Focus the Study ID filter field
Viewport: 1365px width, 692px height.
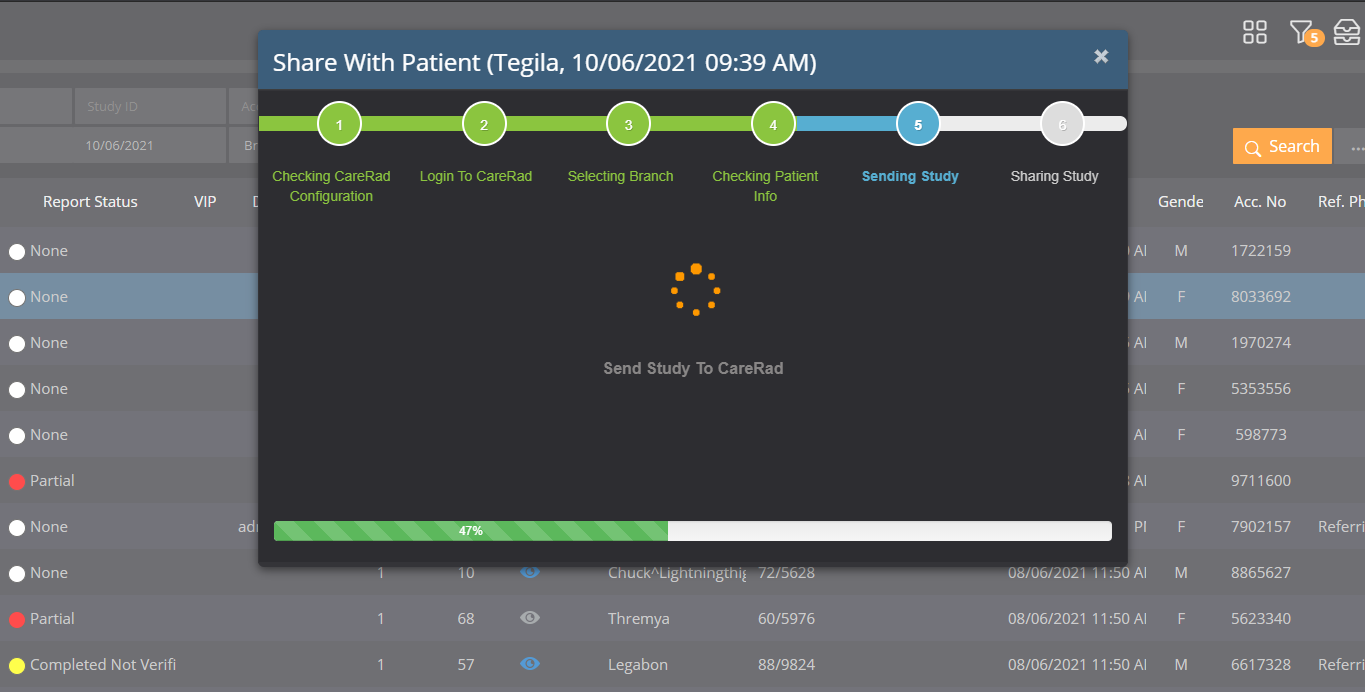coord(150,106)
